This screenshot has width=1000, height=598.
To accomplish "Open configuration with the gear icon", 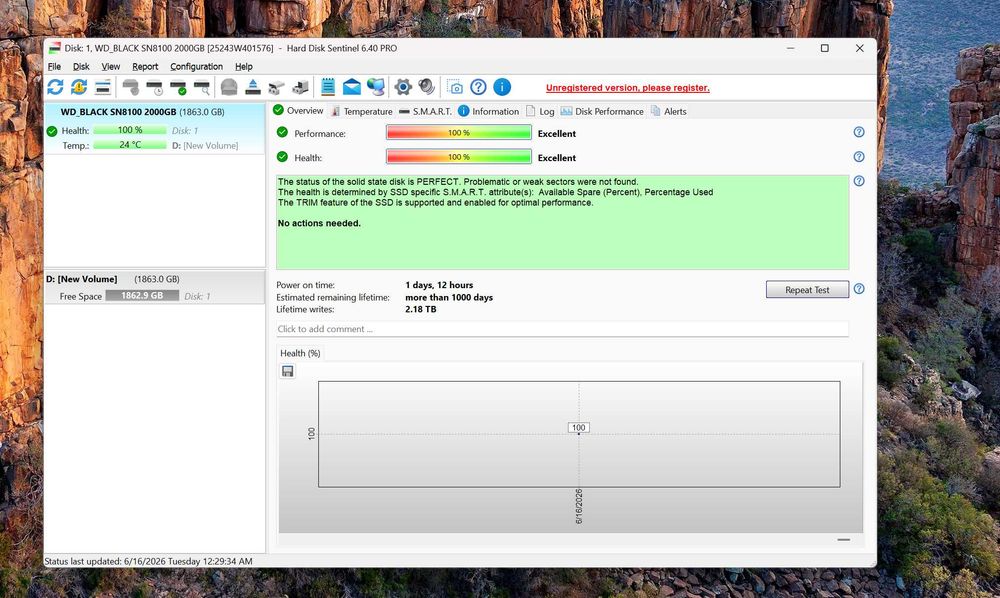I will [403, 87].
